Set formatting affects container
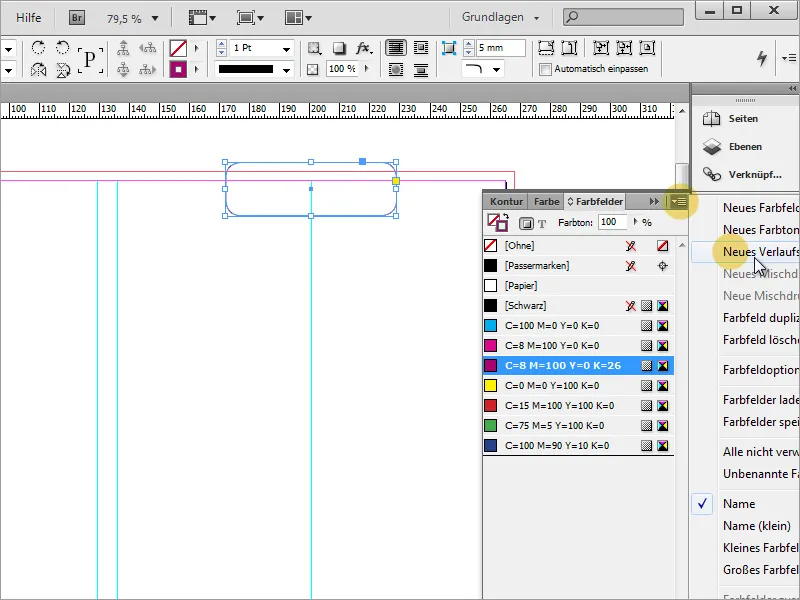 point(526,223)
